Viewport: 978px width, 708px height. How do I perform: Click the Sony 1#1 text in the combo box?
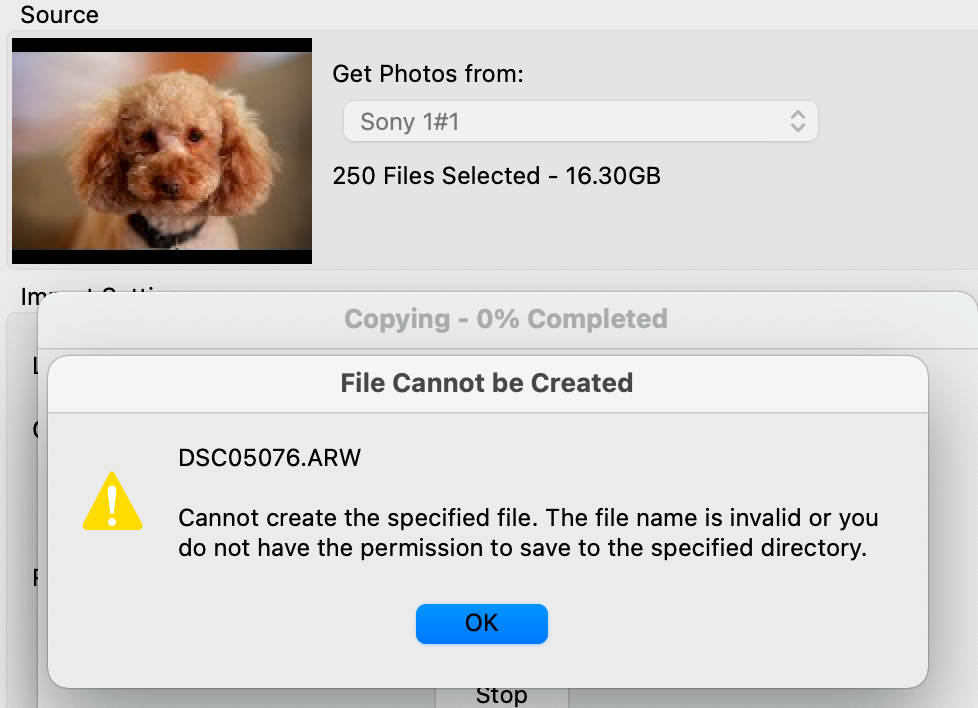(x=410, y=122)
